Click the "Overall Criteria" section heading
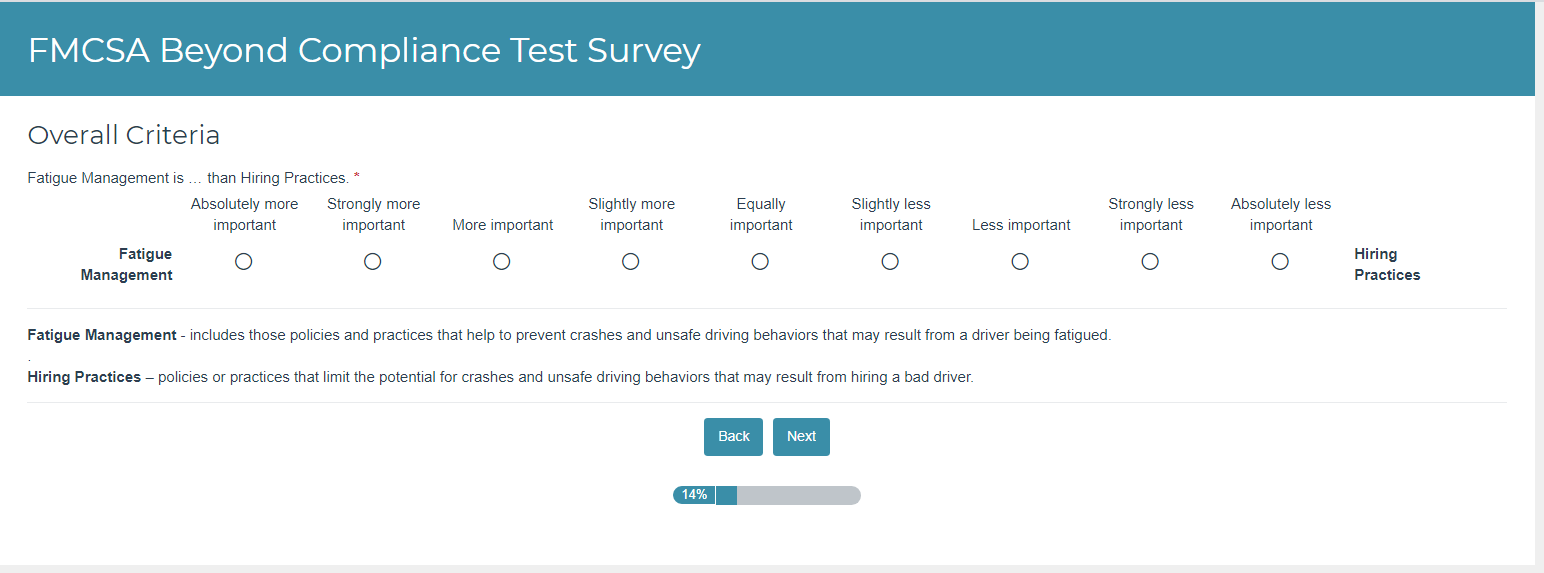This screenshot has width=1544, height=573. click(x=124, y=135)
